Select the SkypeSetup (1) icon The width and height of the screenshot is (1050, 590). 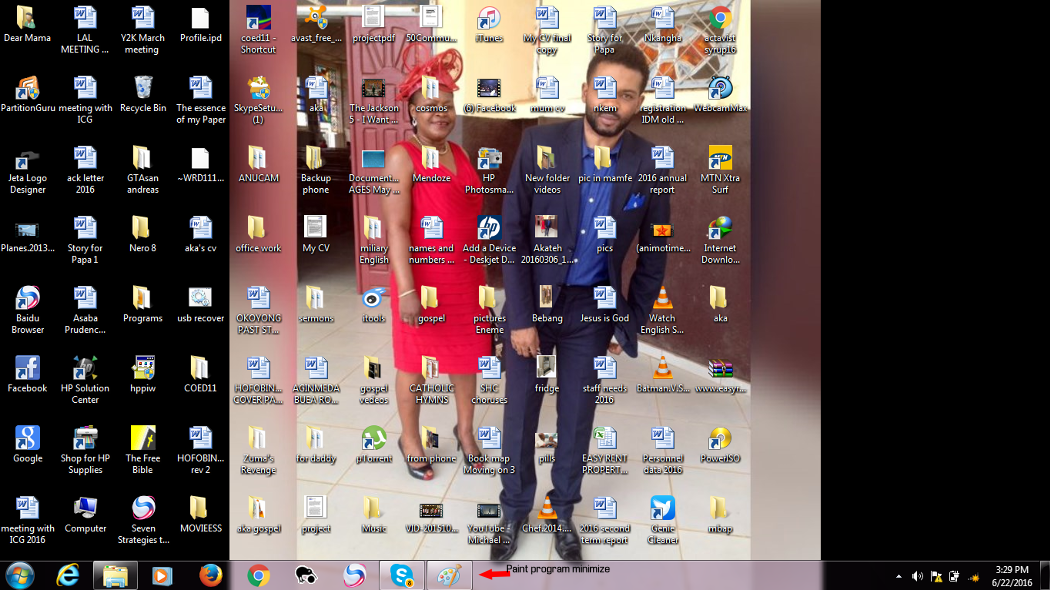[258, 100]
